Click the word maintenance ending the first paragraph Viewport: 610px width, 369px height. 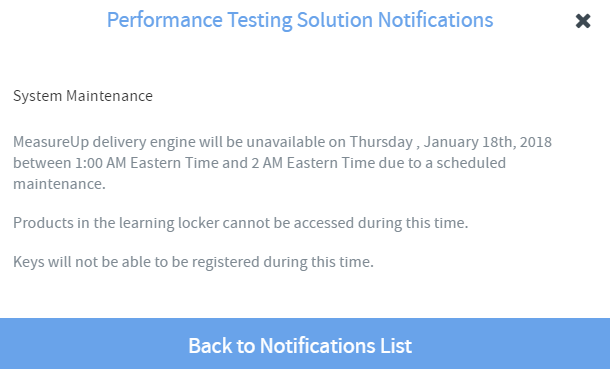[x=59, y=184]
